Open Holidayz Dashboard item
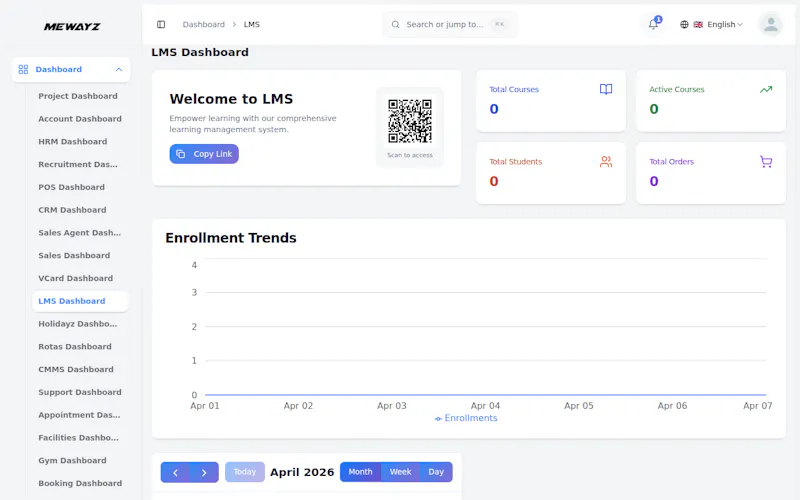Screen dimensions: 800x500 [78, 324]
